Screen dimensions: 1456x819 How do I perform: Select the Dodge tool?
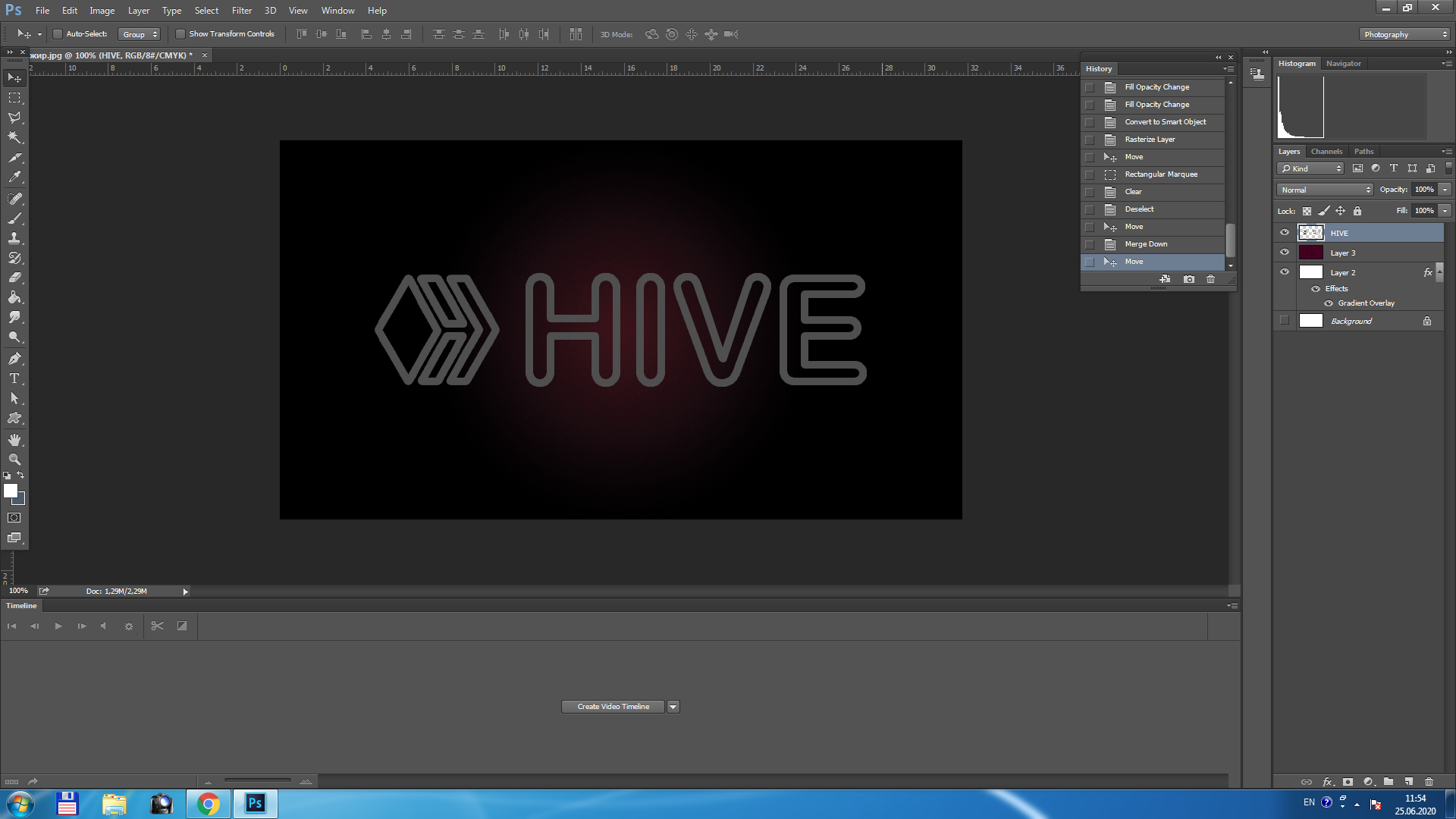coord(14,337)
